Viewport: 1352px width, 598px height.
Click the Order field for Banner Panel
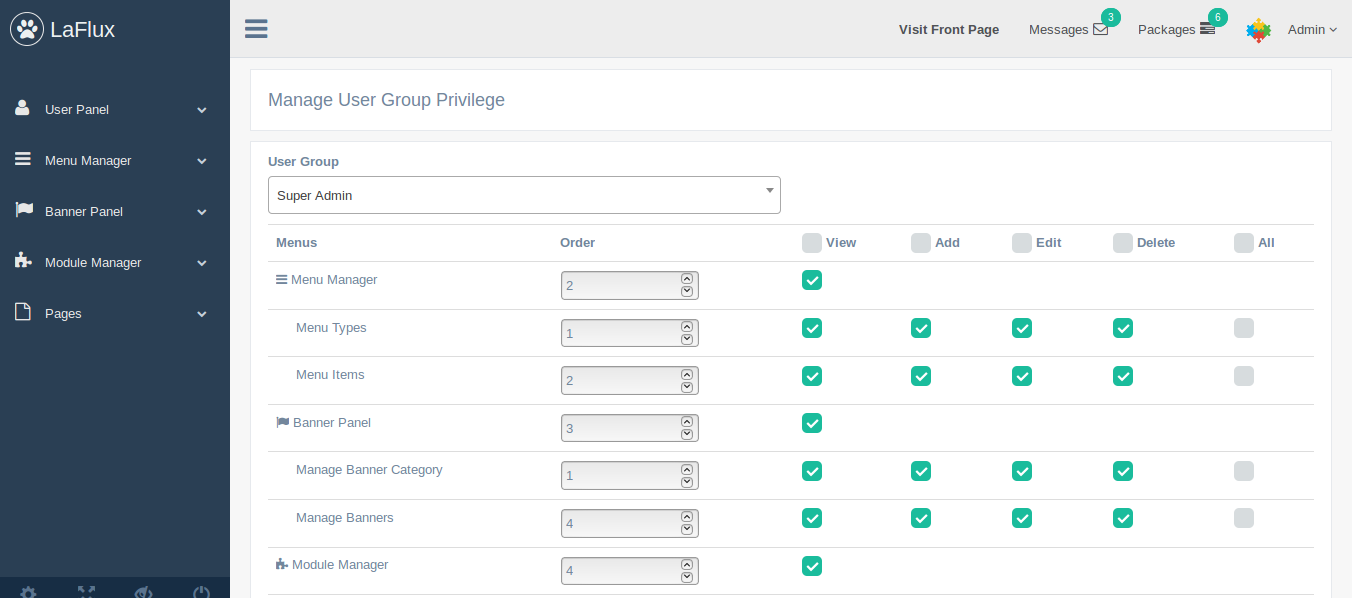tap(620, 428)
